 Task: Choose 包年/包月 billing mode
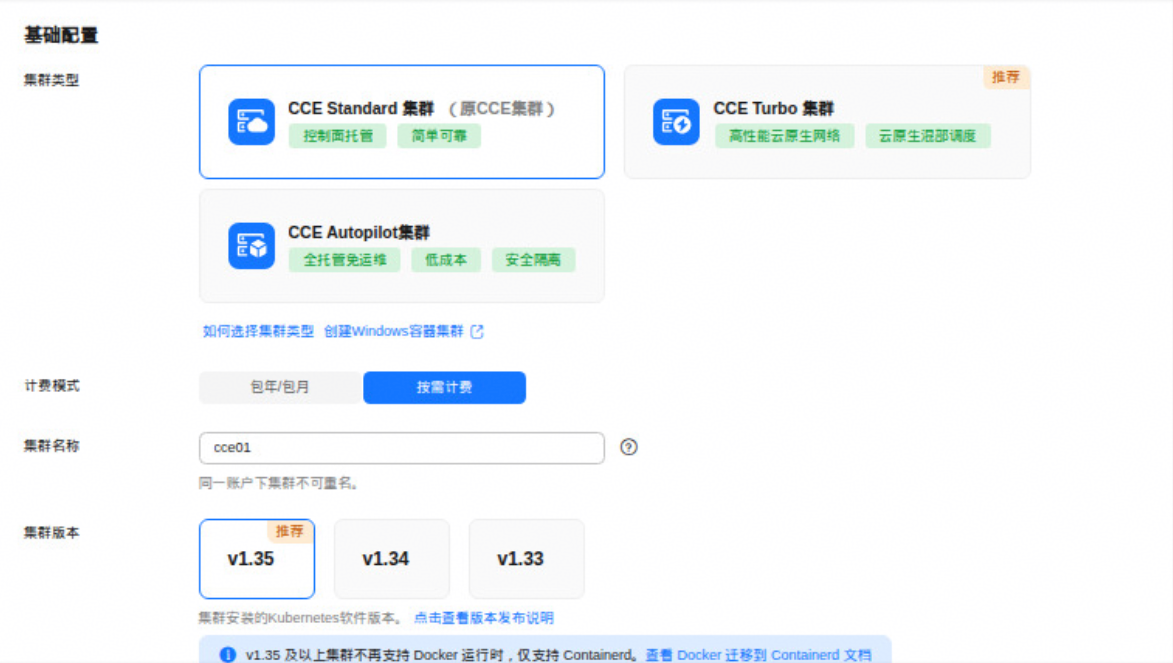point(281,388)
